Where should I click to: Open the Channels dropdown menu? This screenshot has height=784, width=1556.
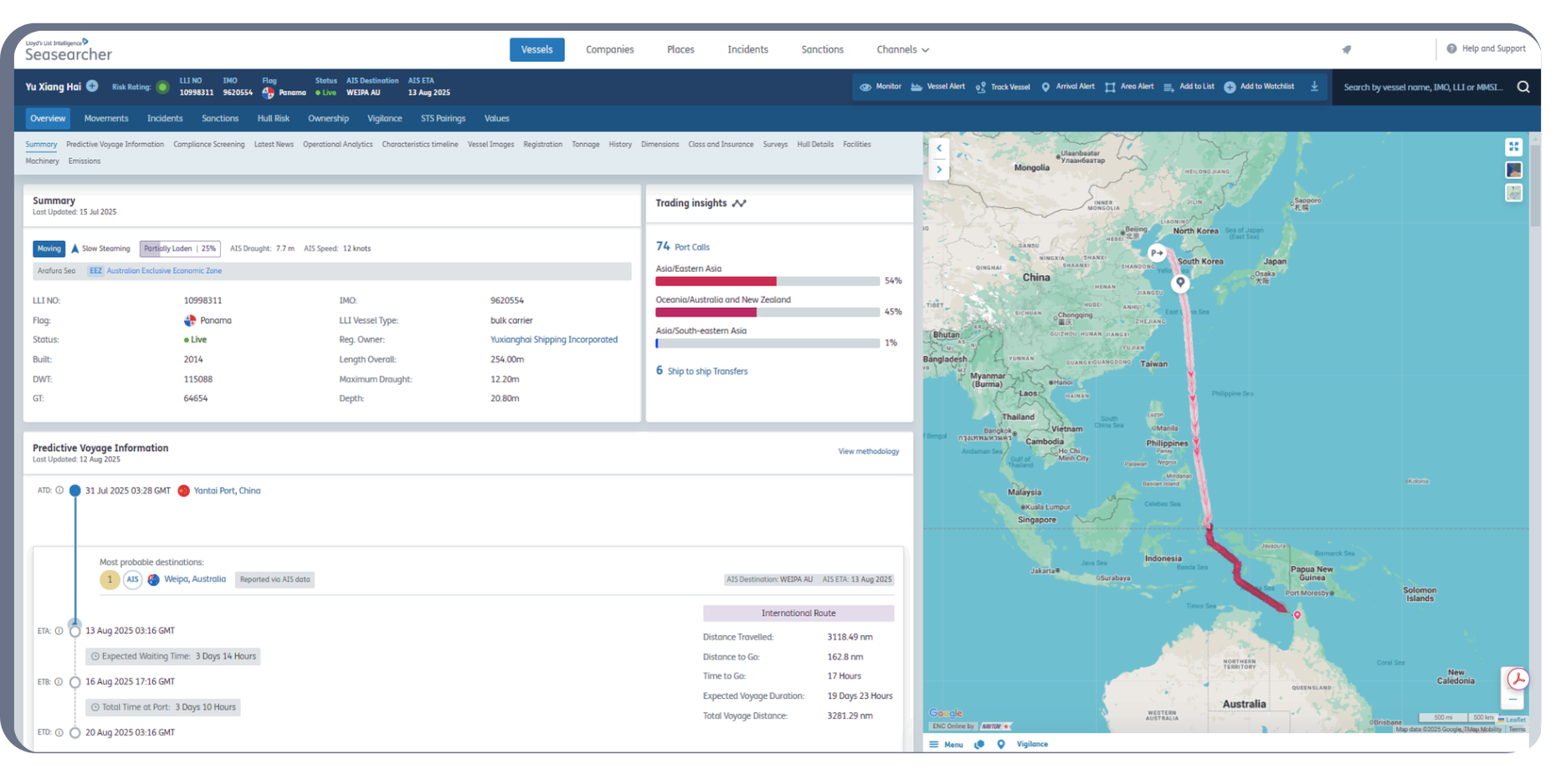click(x=902, y=49)
